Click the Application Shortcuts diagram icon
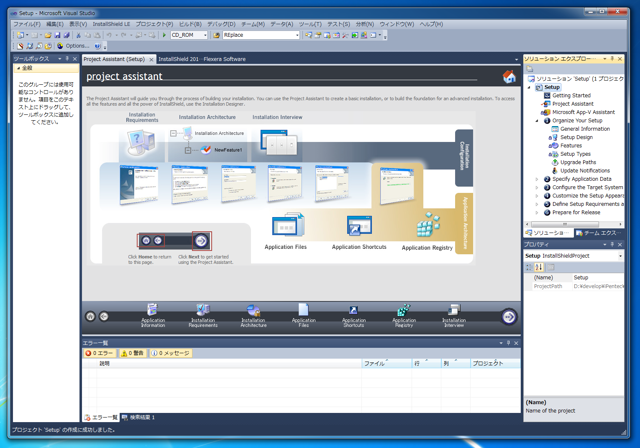 click(x=359, y=226)
